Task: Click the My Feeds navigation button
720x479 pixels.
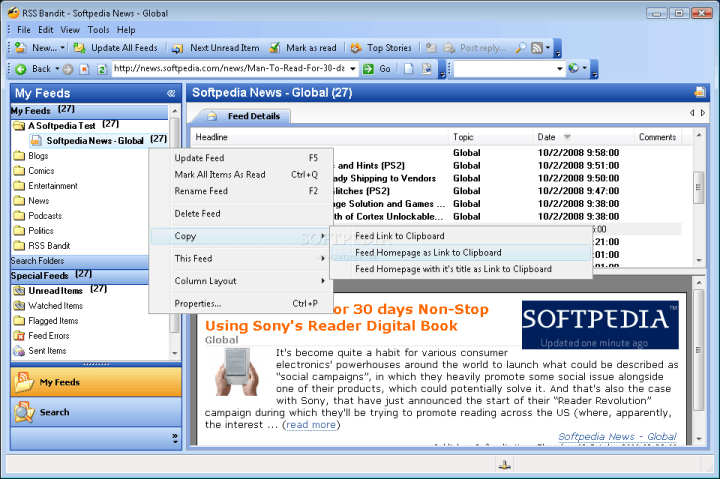Action: (96, 382)
